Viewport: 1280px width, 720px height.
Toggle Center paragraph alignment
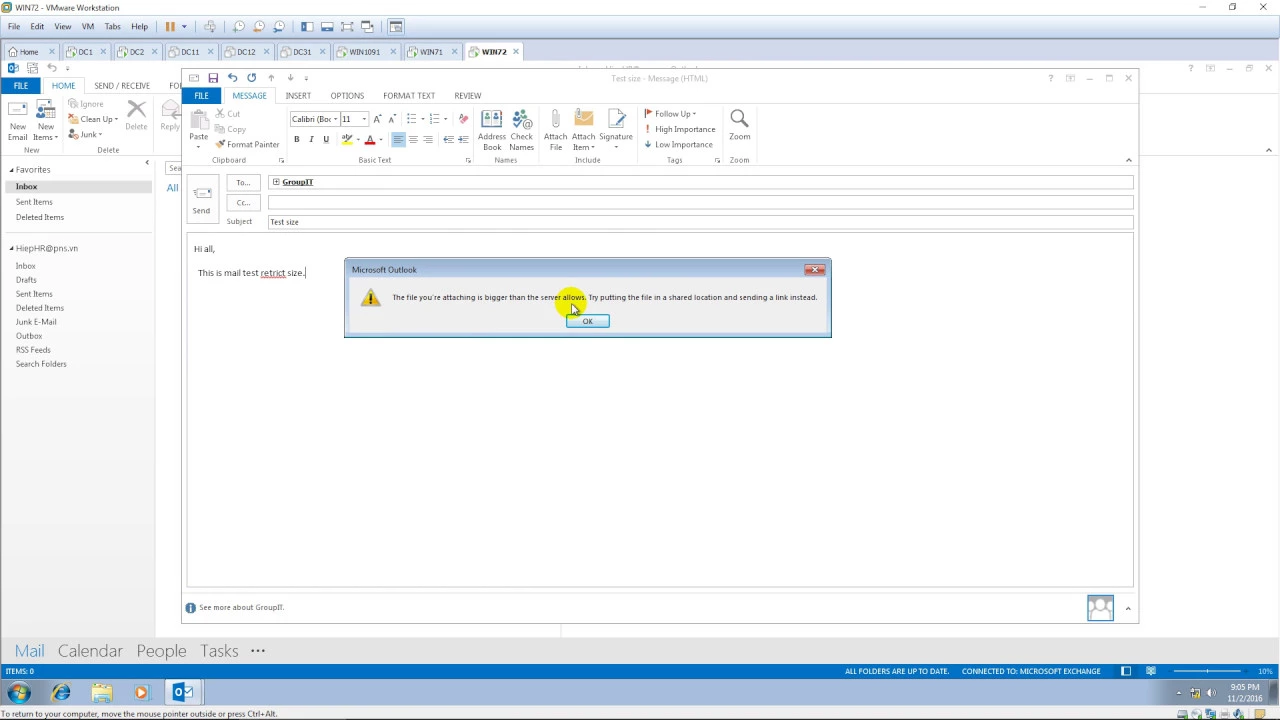(x=413, y=139)
